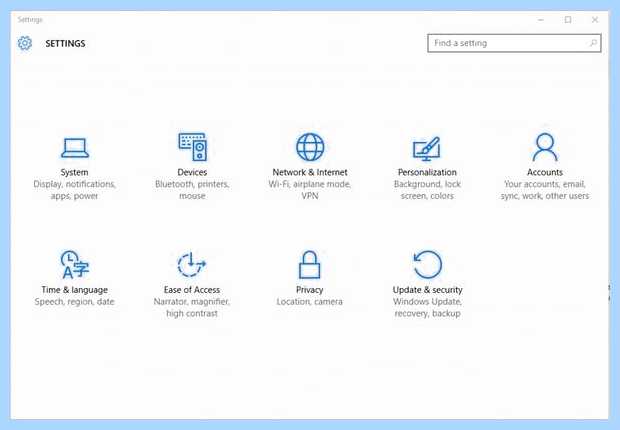Close the Settings window
Screen dimensions: 620x430
(595, 19)
